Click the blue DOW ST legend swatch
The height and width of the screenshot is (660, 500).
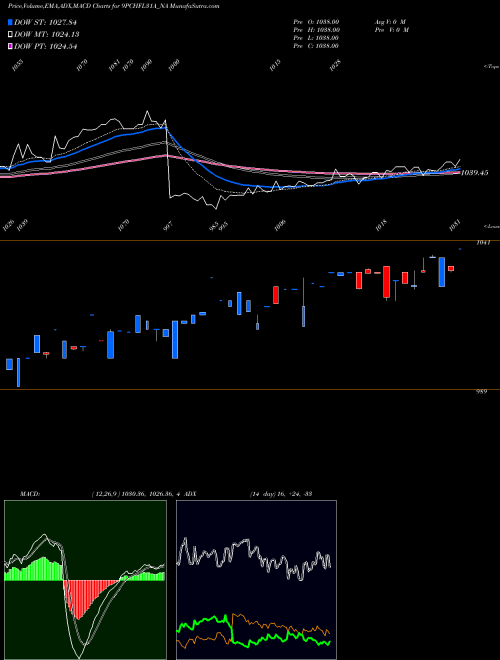click(10, 22)
